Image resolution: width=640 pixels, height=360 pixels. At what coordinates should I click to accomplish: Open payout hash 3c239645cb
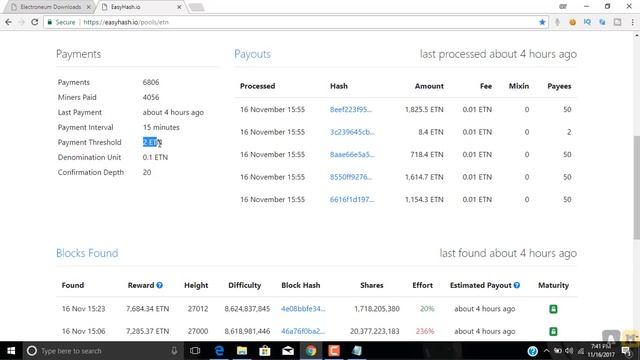point(352,132)
